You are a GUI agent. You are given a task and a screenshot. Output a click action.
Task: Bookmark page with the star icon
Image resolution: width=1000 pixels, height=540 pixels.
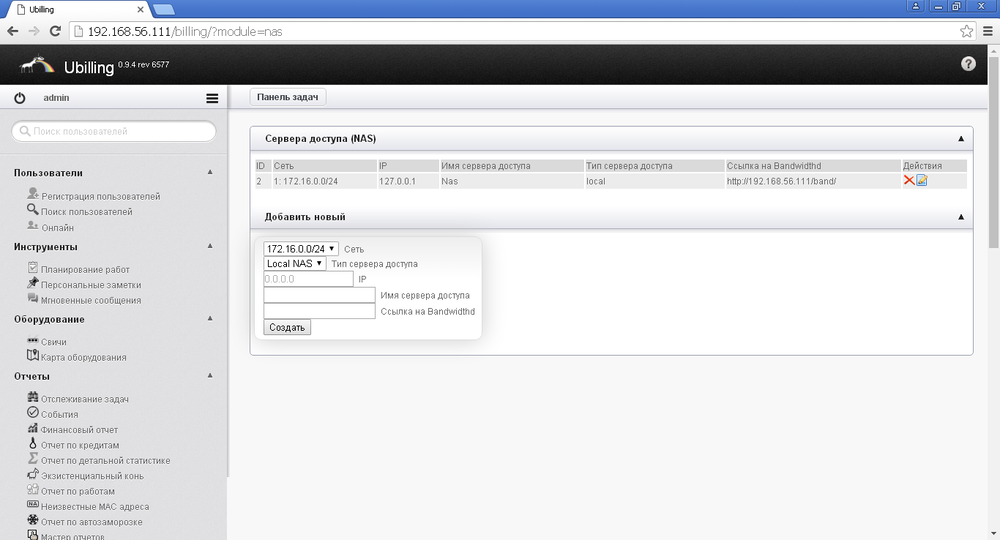click(x=966, y=31)
